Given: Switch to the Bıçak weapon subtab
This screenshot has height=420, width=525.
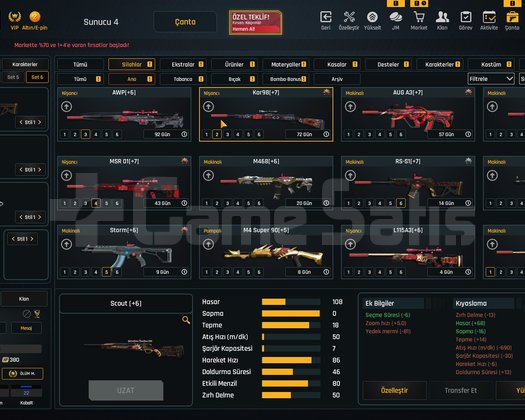Looking at the screenshot, I should [x=234, y=79].
